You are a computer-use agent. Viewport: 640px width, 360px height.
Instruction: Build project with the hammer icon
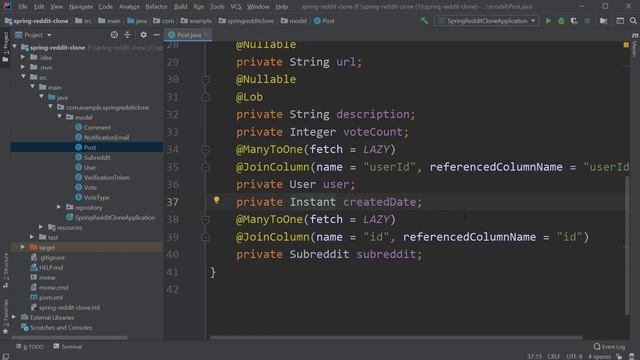(424, 21)
